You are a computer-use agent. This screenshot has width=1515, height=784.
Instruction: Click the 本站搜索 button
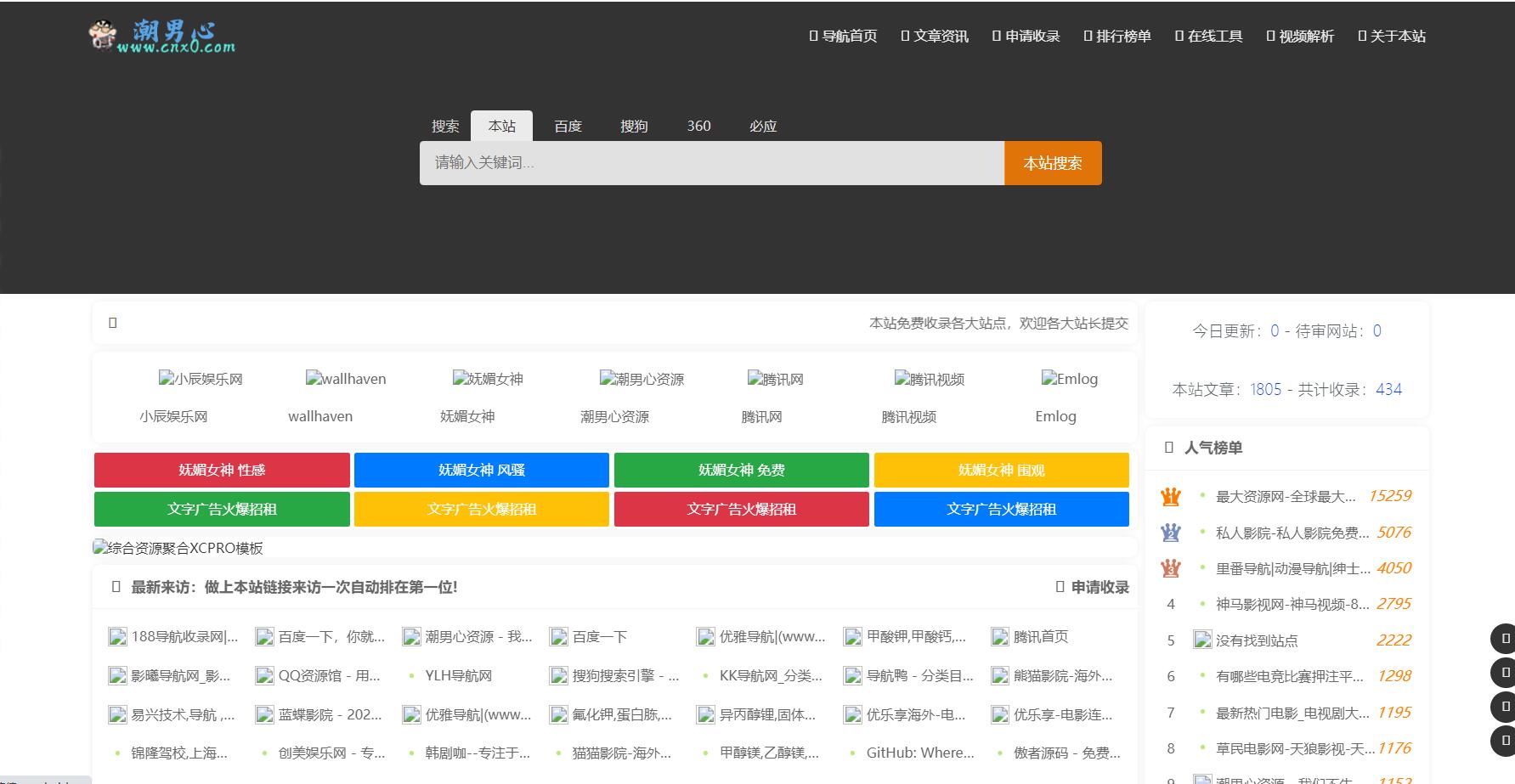click(x=1052, y=162)
